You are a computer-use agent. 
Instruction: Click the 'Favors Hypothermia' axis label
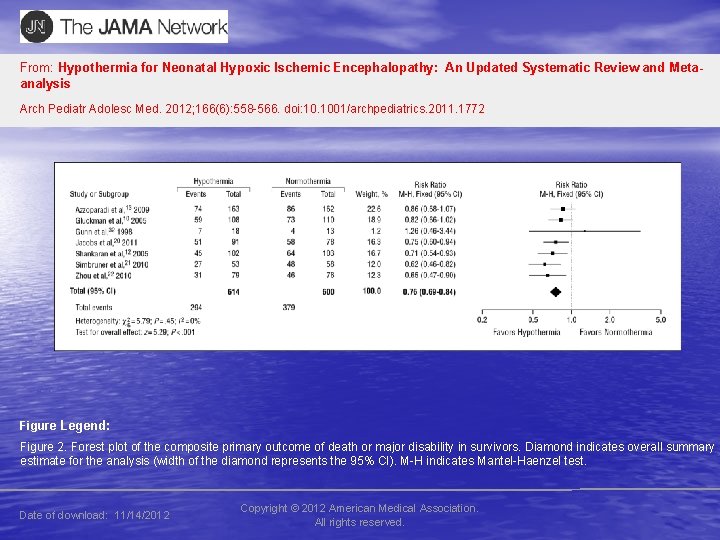tap(527, 332)
